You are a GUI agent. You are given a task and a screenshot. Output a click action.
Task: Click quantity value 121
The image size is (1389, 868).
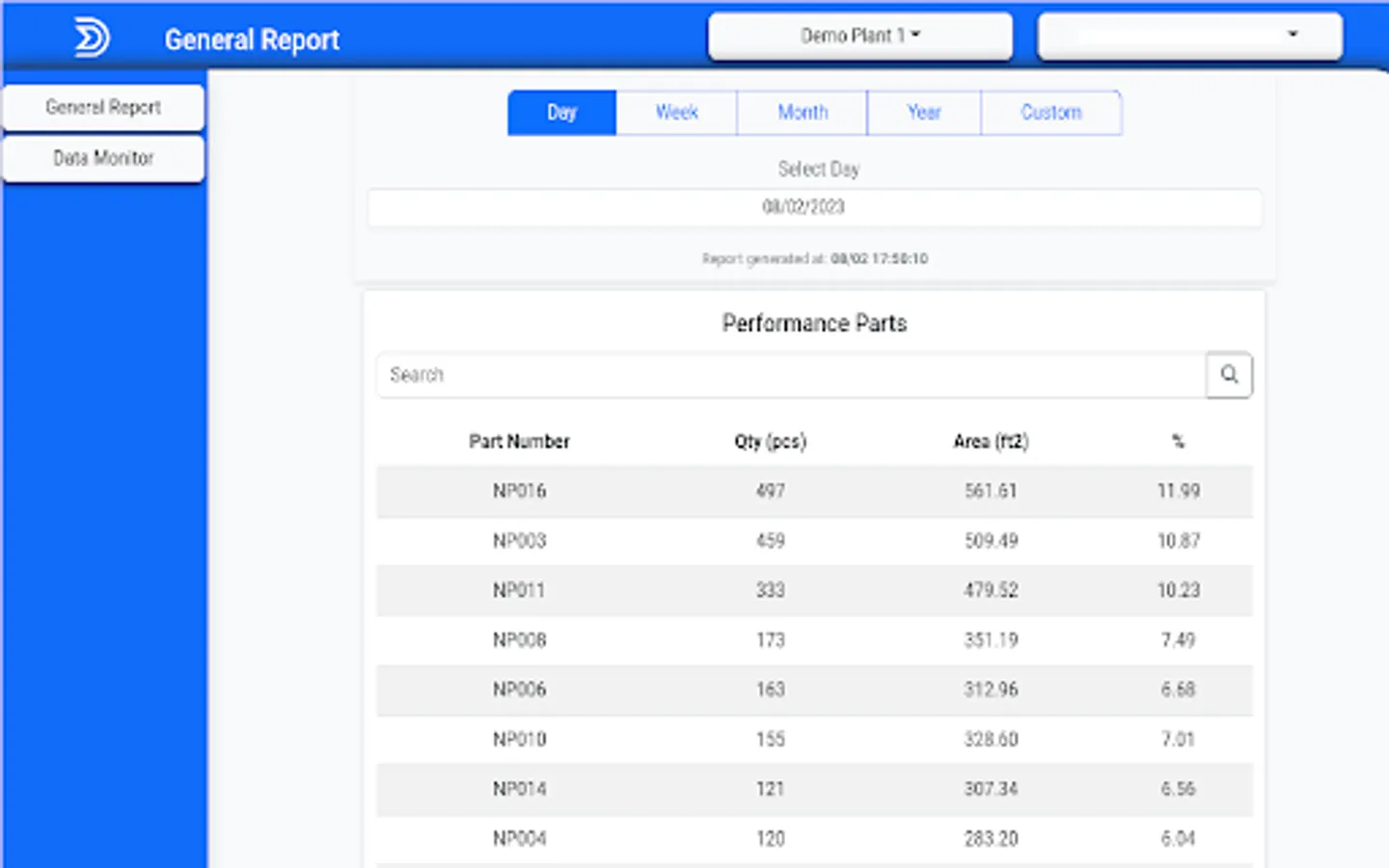[770, 789]
